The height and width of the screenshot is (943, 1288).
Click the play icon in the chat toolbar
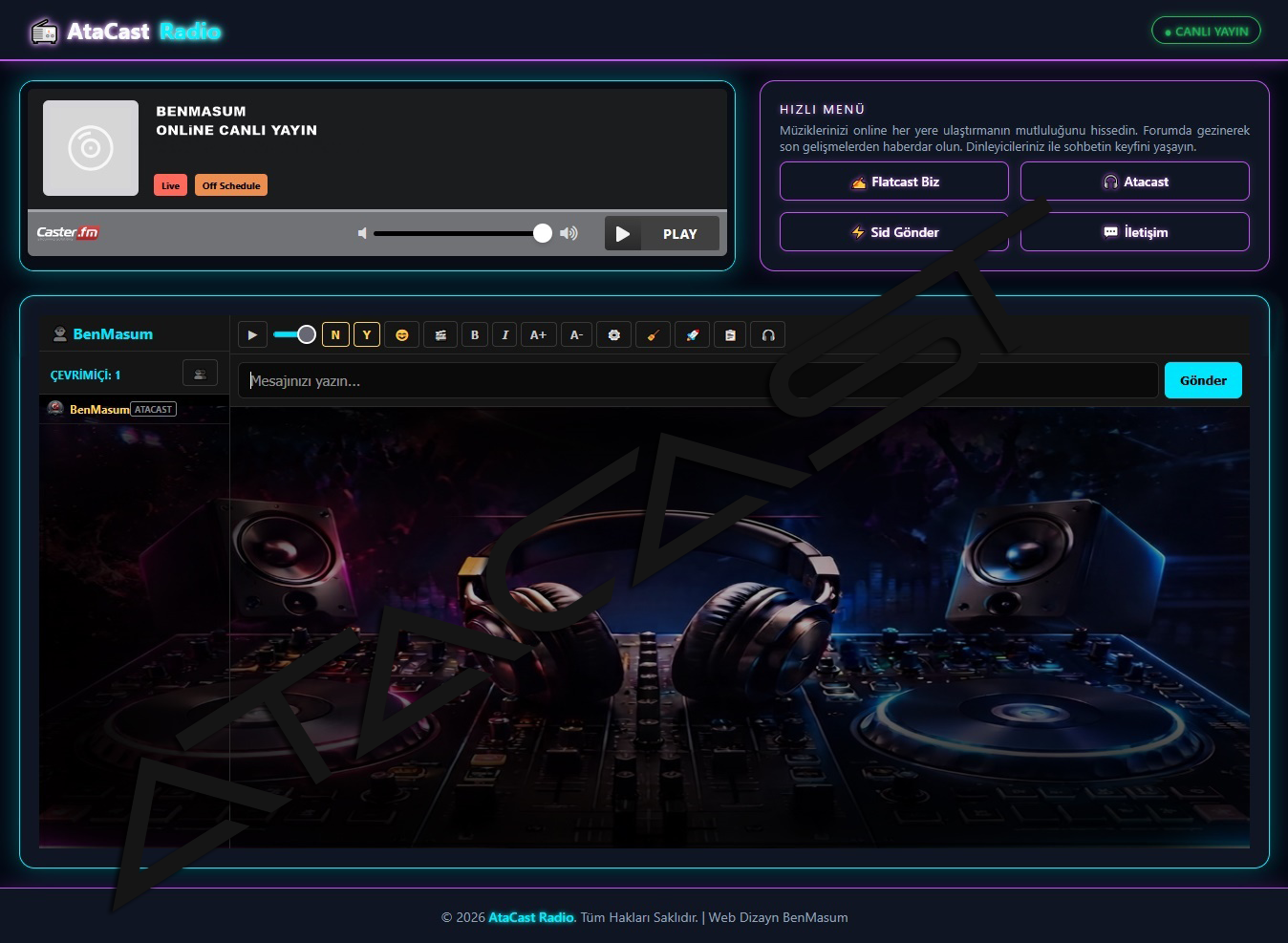click(252, 335)
